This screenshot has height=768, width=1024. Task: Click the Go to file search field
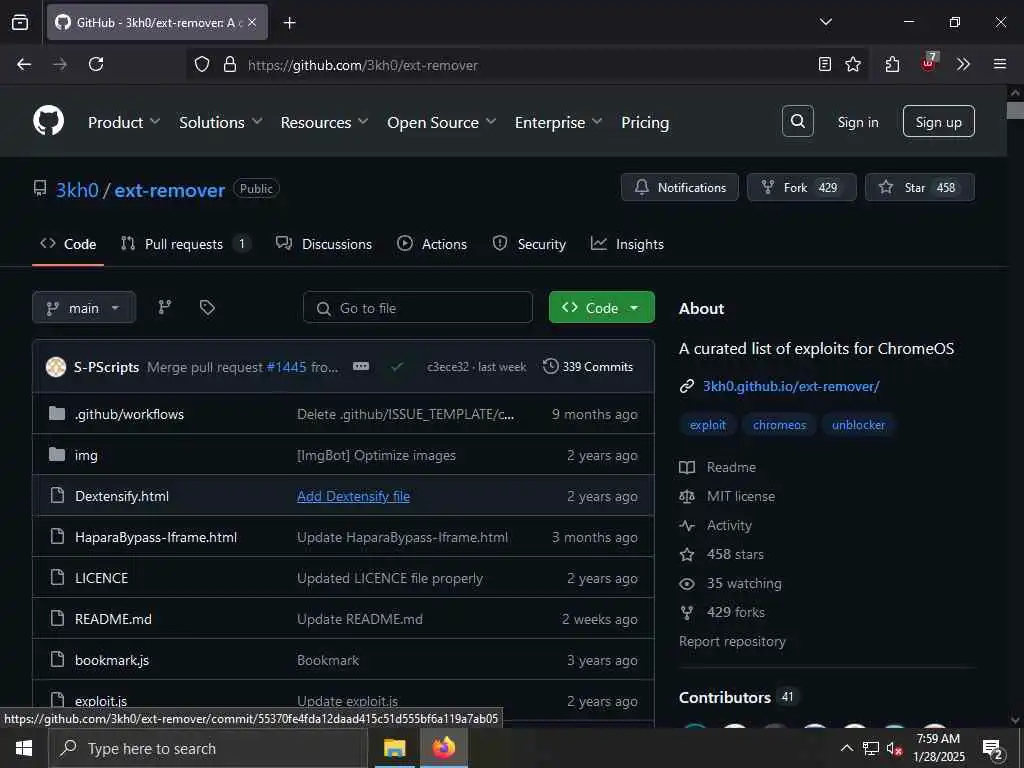418,308
